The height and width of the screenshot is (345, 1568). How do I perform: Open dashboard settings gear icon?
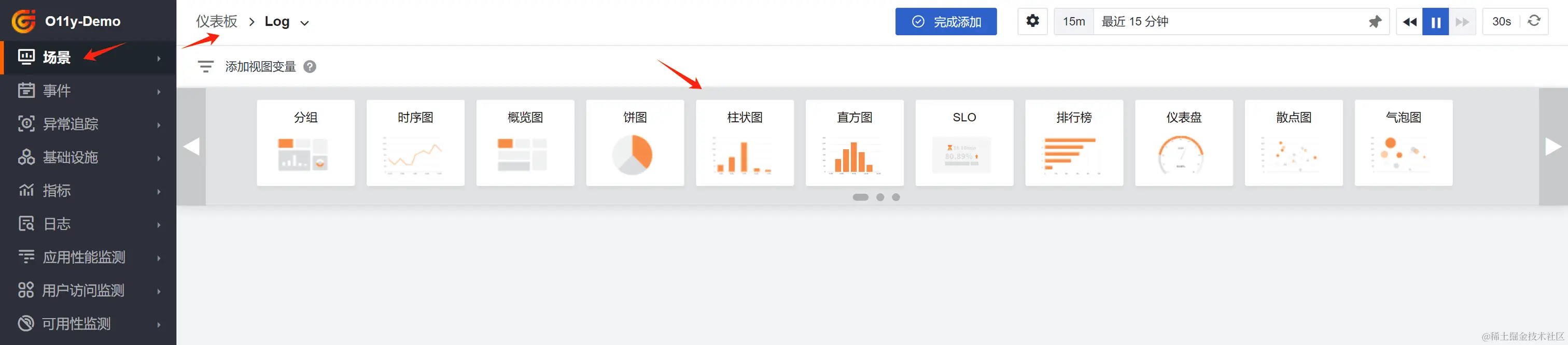click(1033, 21)
